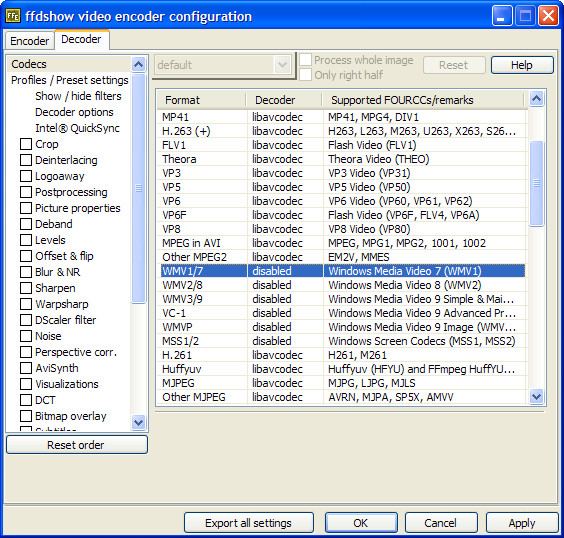This screenshot has width=564, height=538.
Task: Check the Noise filter box
Action: pos(26,336)
